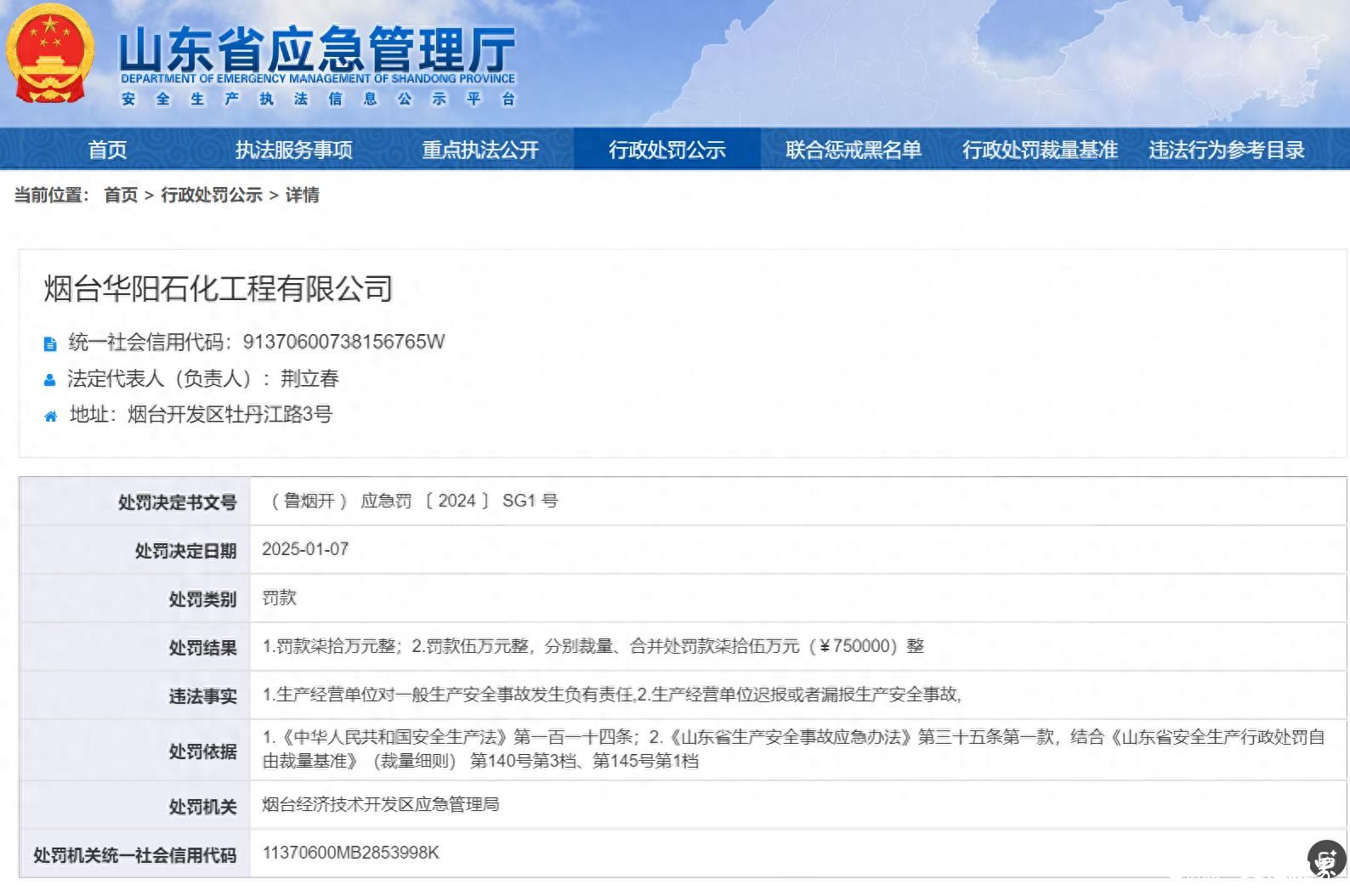Click the 处罚依据 row label
The width and height of the screenshot is (1350, 896).
click(202, 751)
